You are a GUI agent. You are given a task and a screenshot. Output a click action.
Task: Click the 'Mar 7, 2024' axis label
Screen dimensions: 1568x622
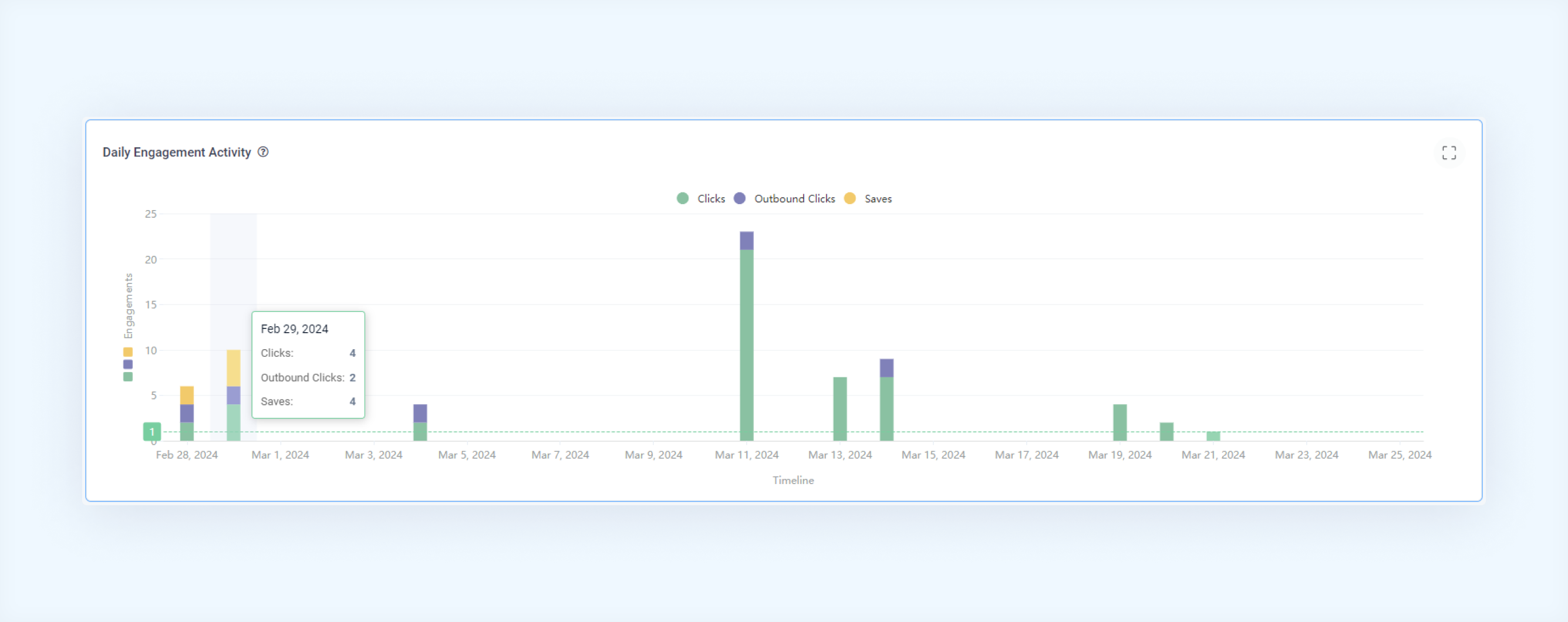coord(560,455)
